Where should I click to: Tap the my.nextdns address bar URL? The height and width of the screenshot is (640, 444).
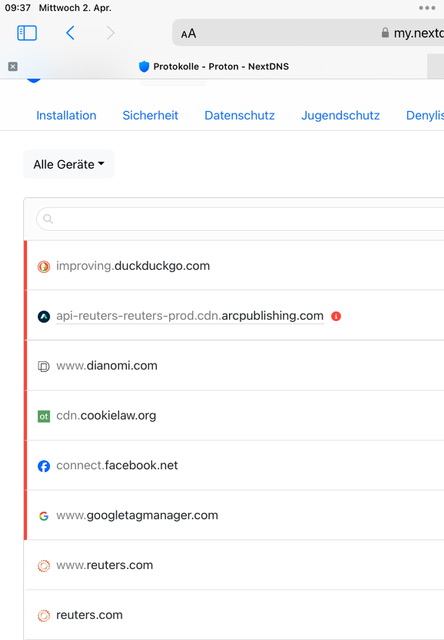coord(419,33)
